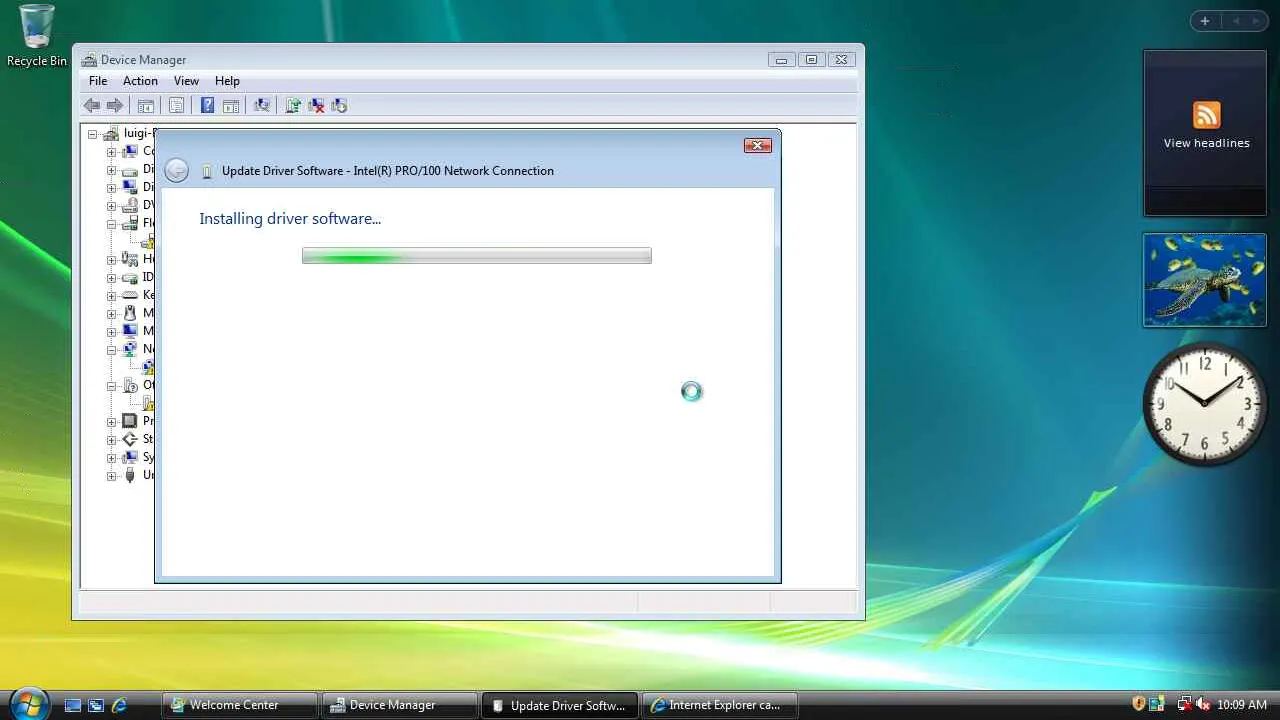Click the sidebar next gadgets arrow
1280x720 pixels.
click(1256, 21)
